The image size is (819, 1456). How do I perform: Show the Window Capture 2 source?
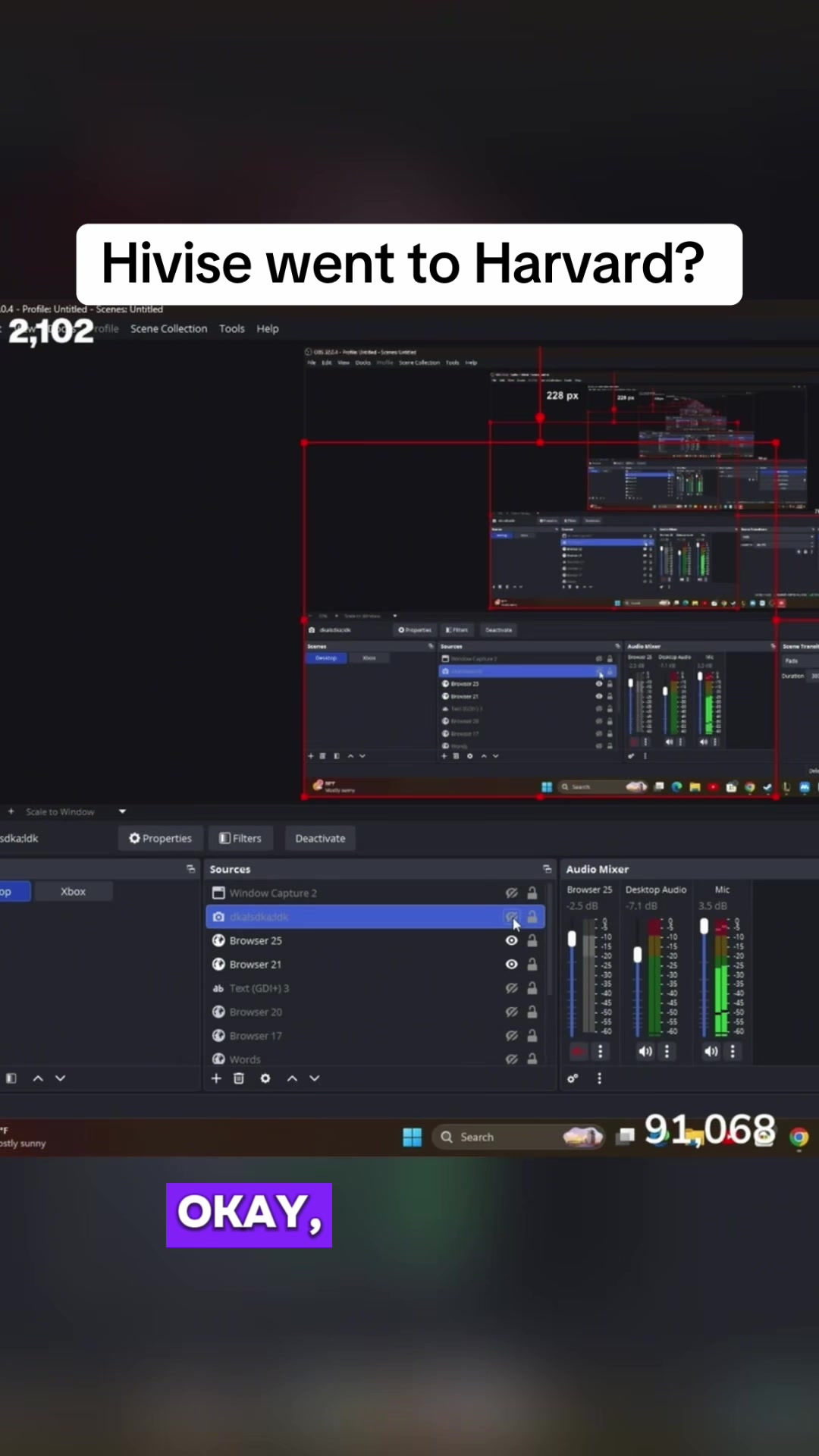click(512, 893)
